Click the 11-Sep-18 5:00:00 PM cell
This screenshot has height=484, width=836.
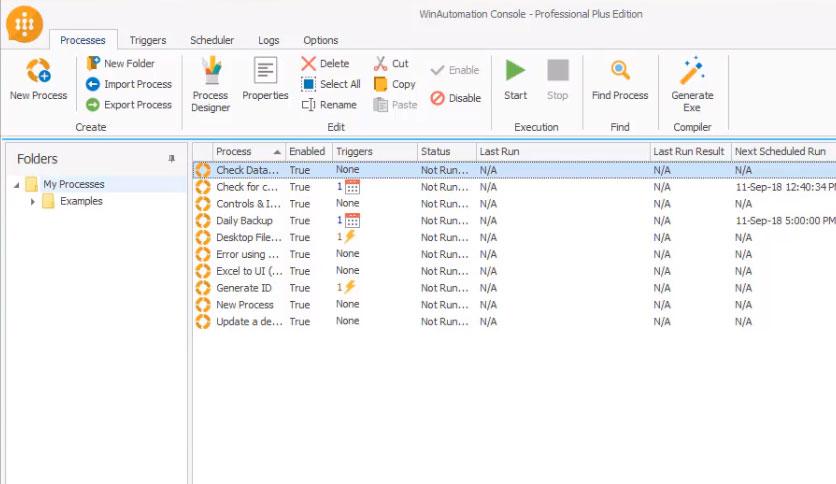click(785, 220)
